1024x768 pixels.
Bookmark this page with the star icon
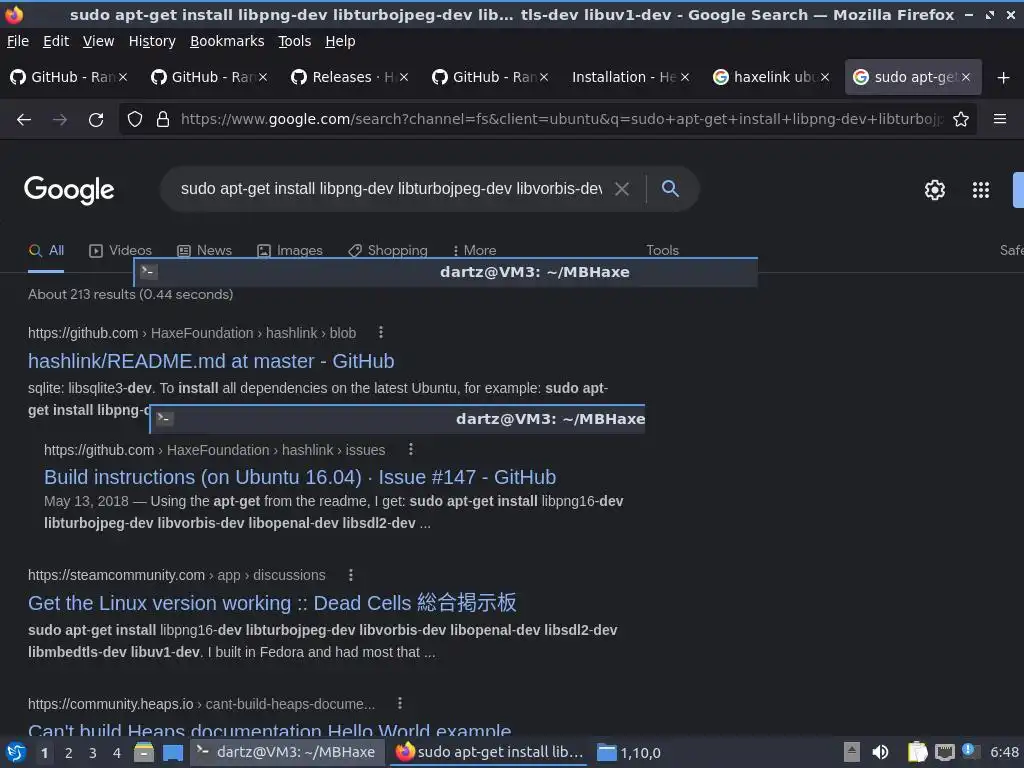click(961, 120)
